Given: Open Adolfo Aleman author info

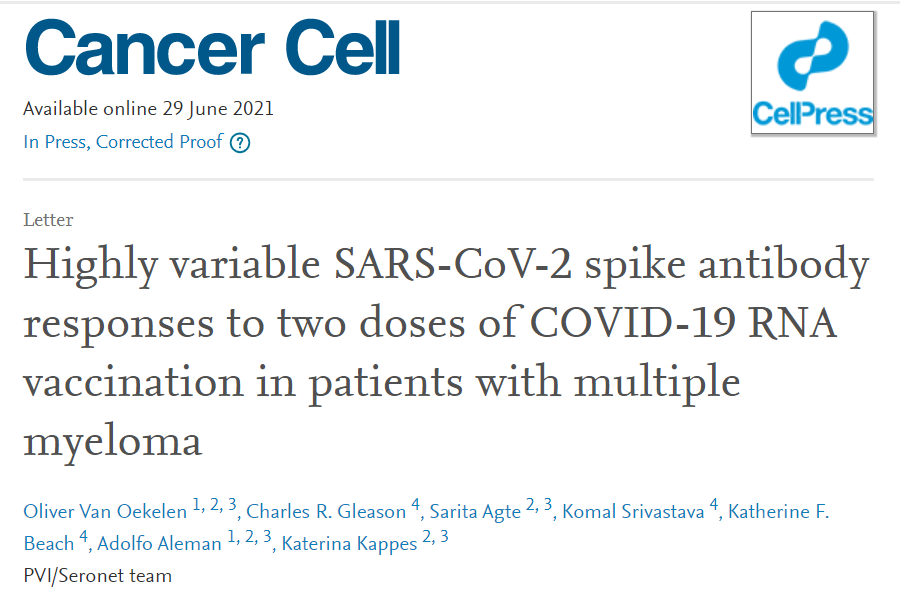Looking at the screenshot, I should coord(160,544).
